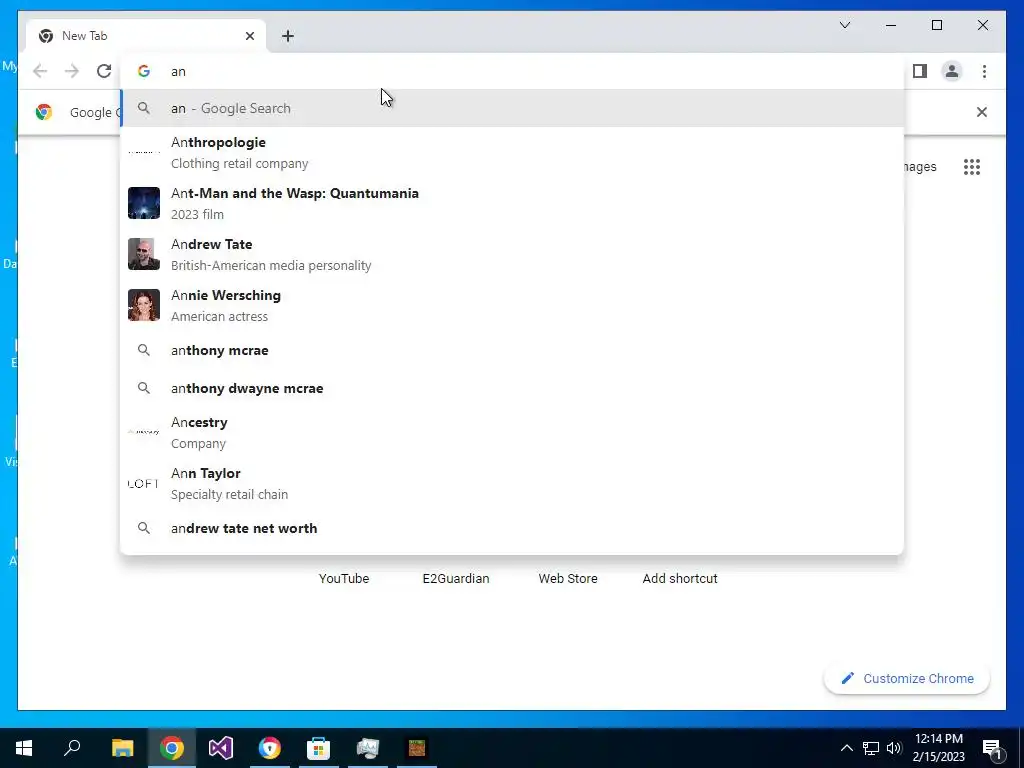
Task: Open the volume tray icon
Action: click(893, 748)
